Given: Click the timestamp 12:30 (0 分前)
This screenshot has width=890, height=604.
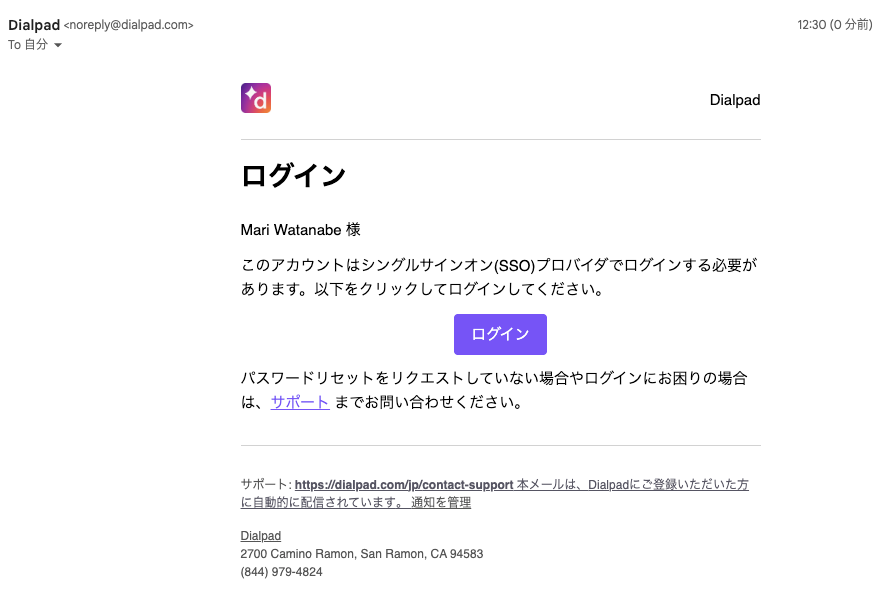Looking at the screenshot, I should [x=834, y=24].
